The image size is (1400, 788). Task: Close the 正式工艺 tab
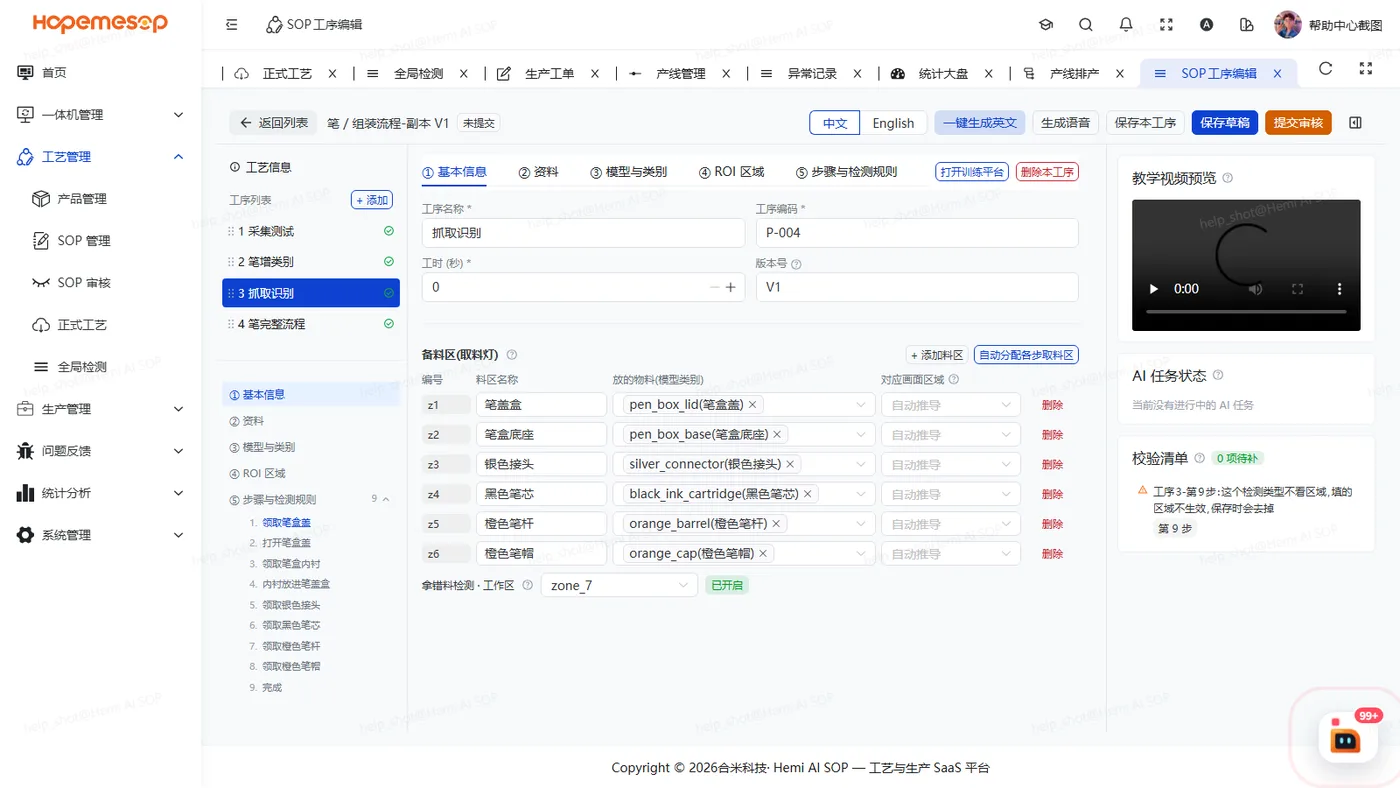point(333,74)
